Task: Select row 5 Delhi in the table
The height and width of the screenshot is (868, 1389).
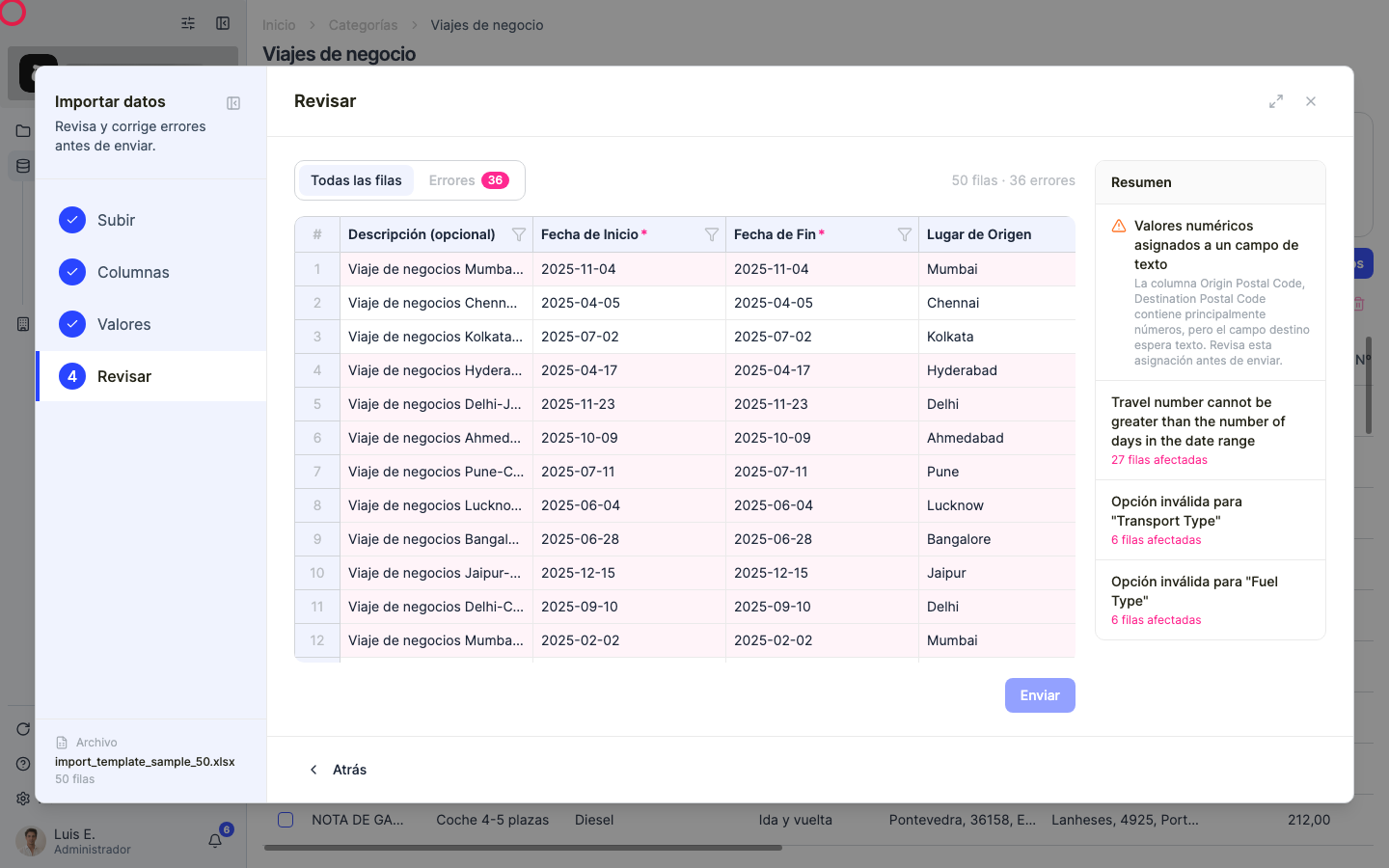Action: pyautogui.click(x=685, y=404)
